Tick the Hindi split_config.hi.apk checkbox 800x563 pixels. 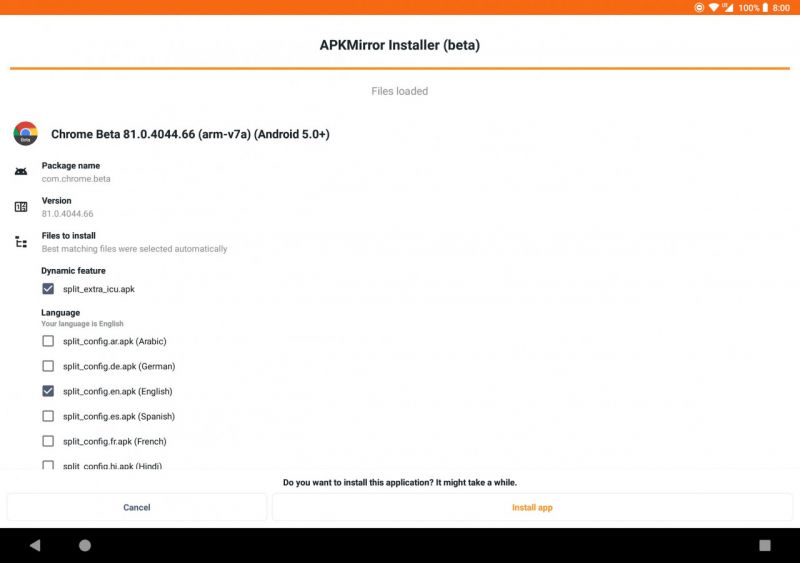click(48, 465)
